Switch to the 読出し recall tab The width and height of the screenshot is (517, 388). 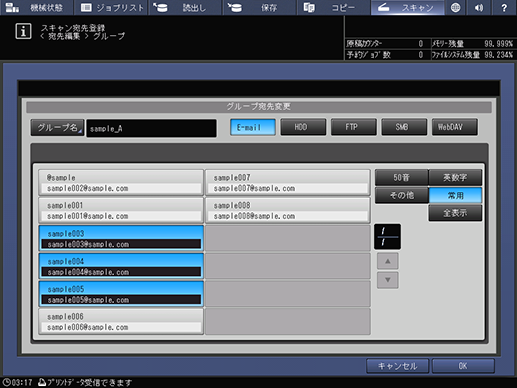point(185,7)
